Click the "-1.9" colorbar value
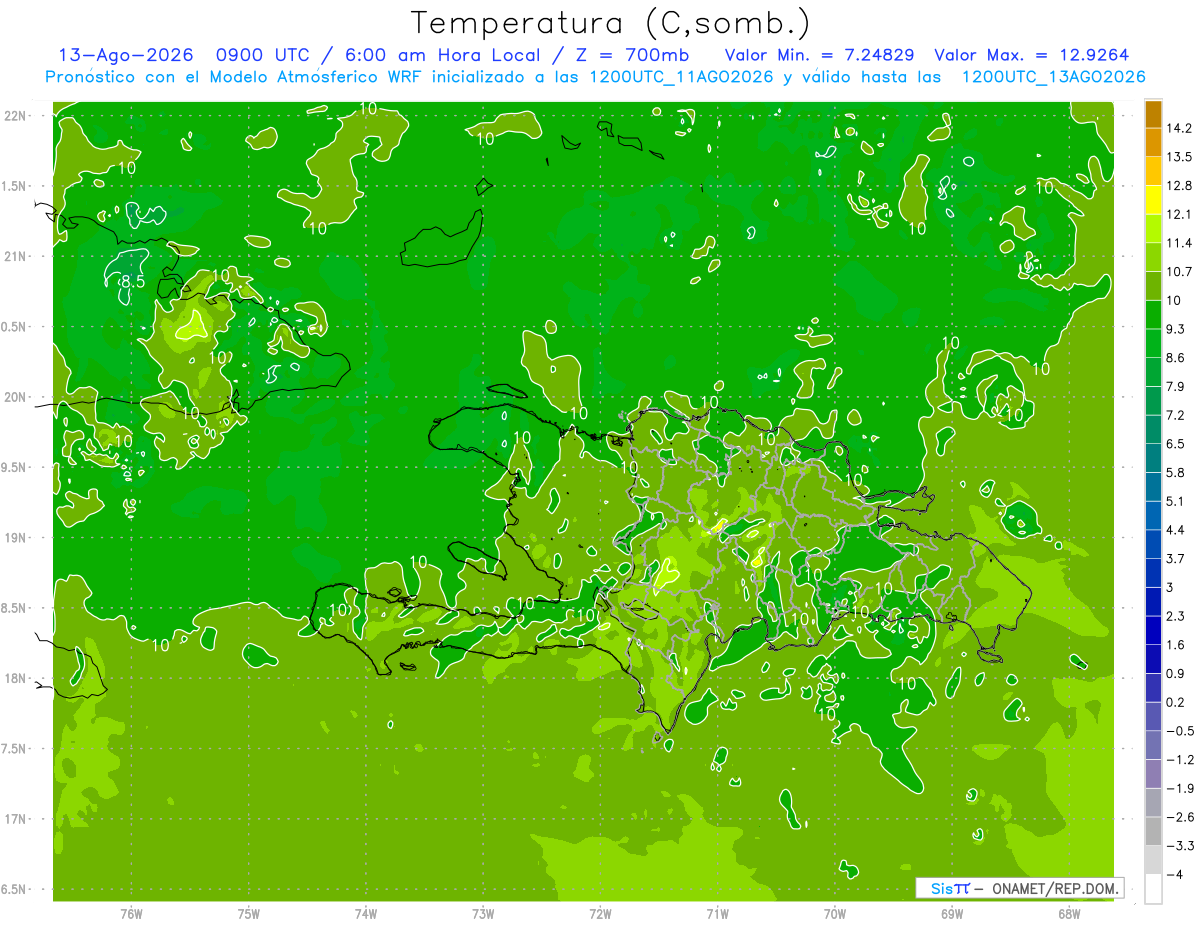Viewport: 1200px width, 927px height. pos(1179,788)
